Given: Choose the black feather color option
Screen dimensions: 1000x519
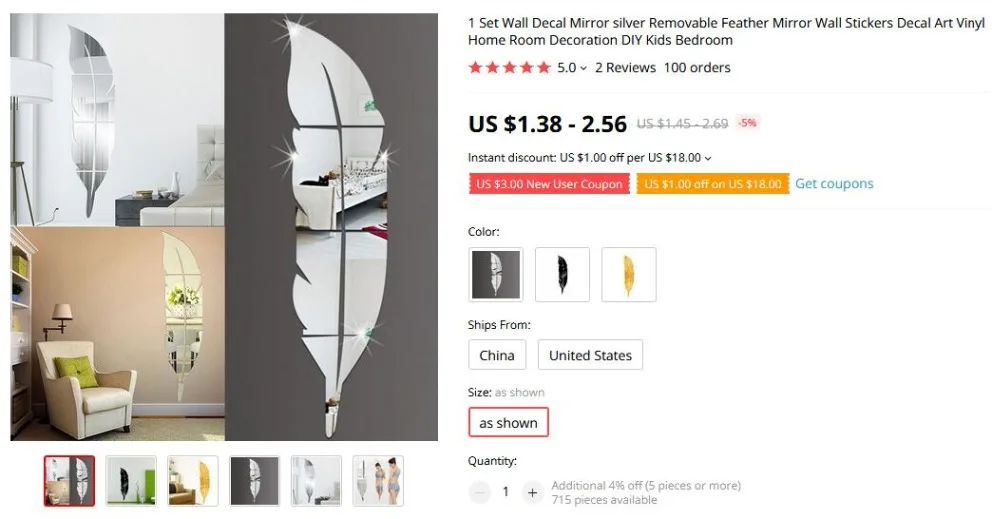Looking at the screenshot, I should 562,274.
